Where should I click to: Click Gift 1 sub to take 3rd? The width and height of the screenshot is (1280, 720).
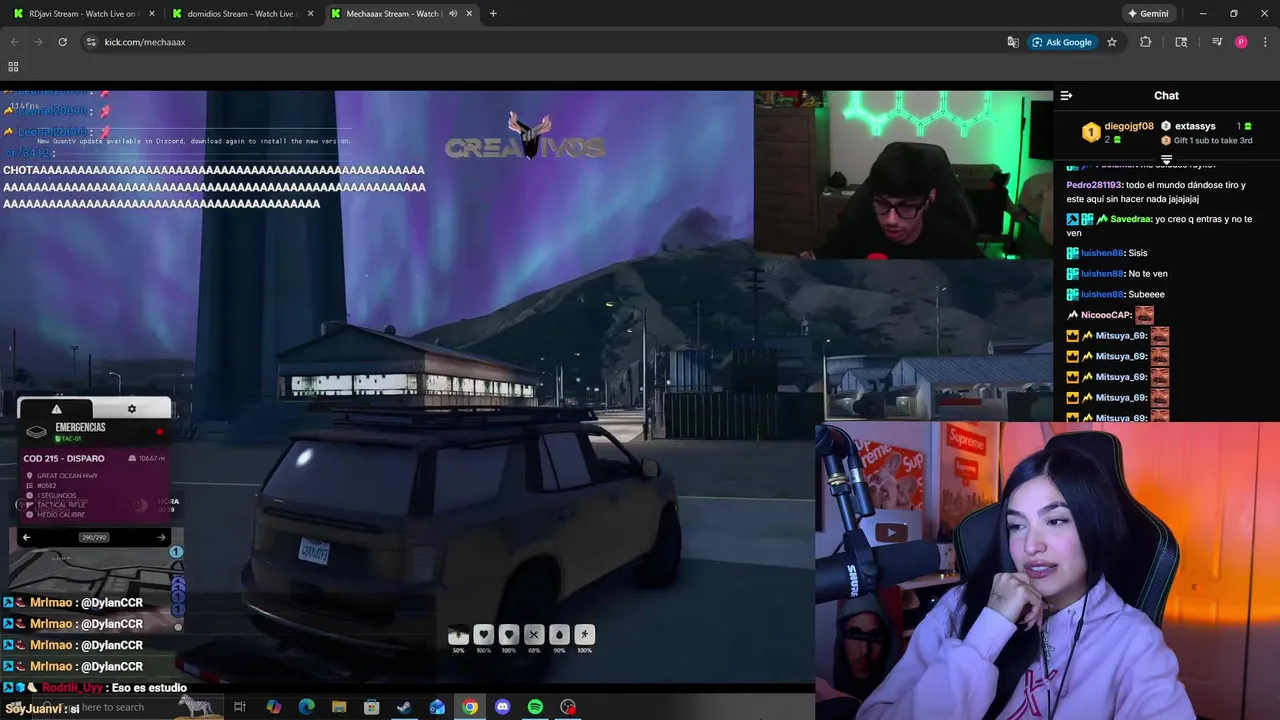(x=1213, y=141)
